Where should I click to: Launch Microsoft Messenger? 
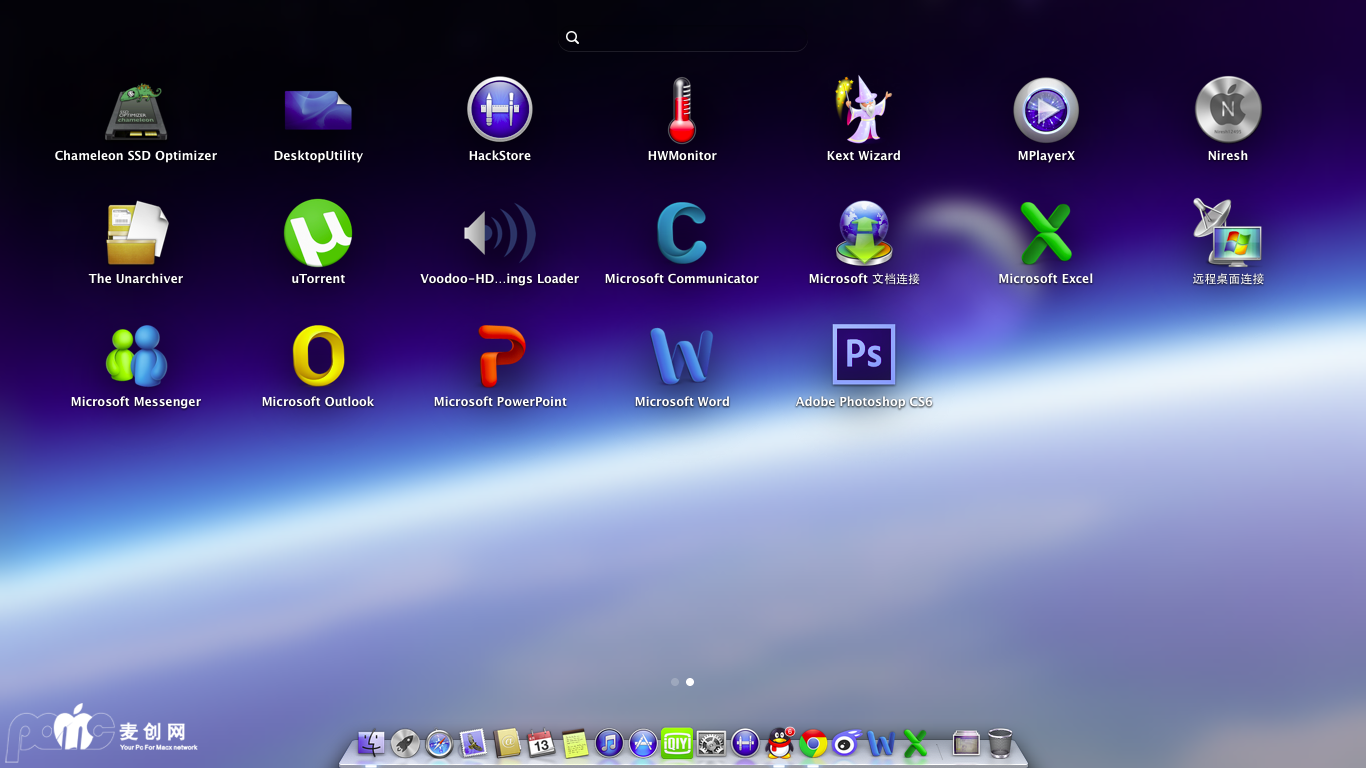[136, 356]
